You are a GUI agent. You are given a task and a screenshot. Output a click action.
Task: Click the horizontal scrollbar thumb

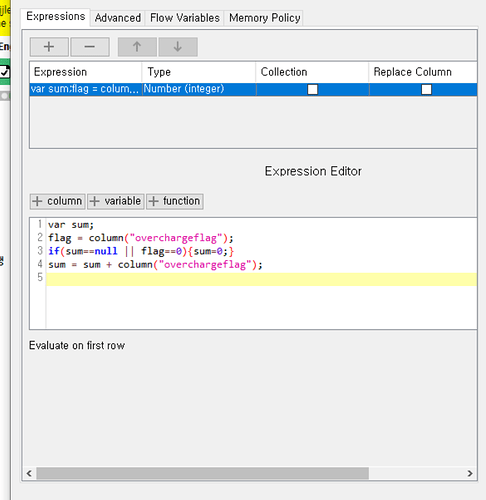click(x=203, y=473)
